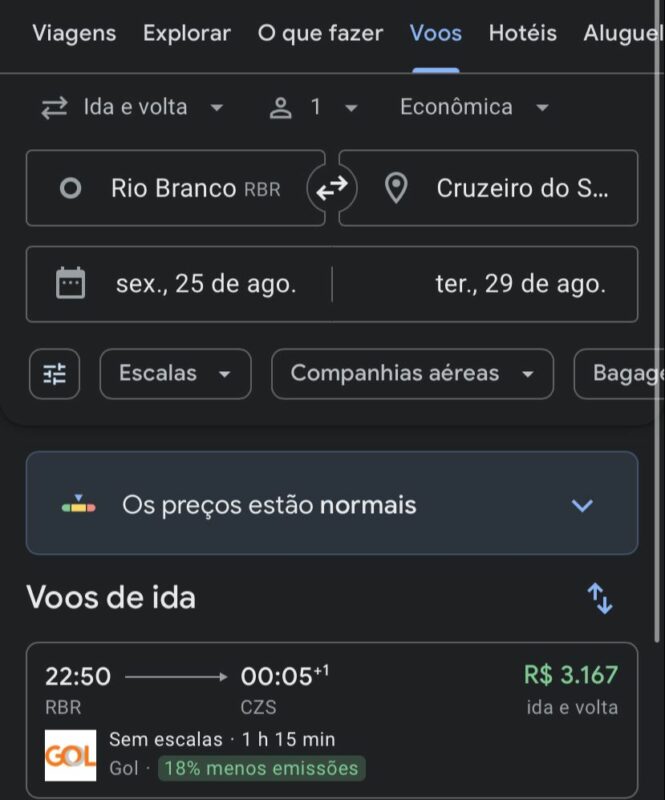The width and height of the screenshot is (665, 800).
Task: Open passenger count dropdown
Action: pyautogui.click(x=313, y=108)
